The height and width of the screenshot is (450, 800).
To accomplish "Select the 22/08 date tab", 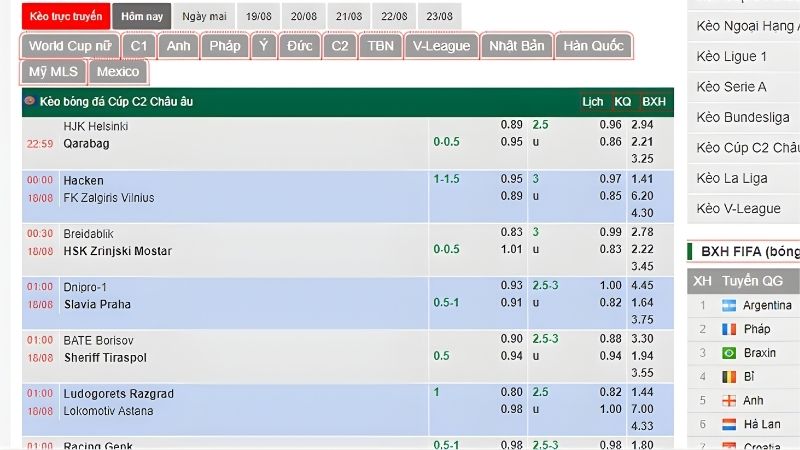I will coord(394,16).
